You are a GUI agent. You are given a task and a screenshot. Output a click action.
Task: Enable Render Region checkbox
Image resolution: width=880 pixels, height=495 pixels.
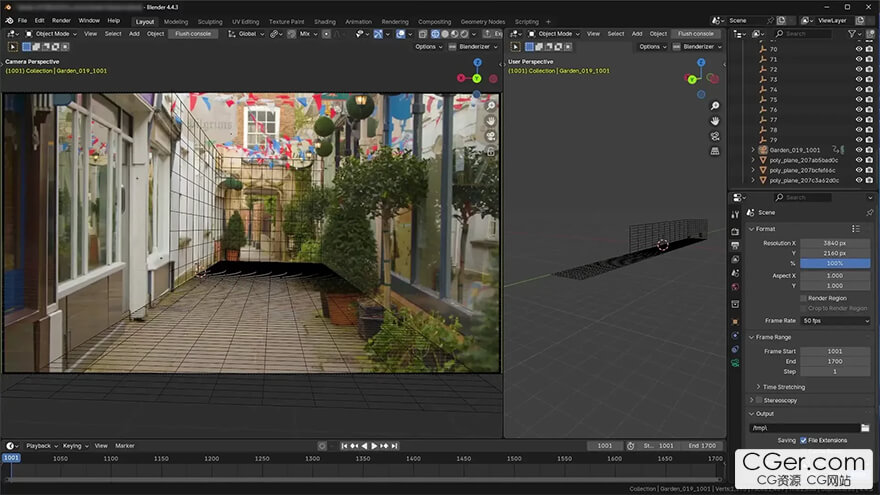(x=803, y=299)
